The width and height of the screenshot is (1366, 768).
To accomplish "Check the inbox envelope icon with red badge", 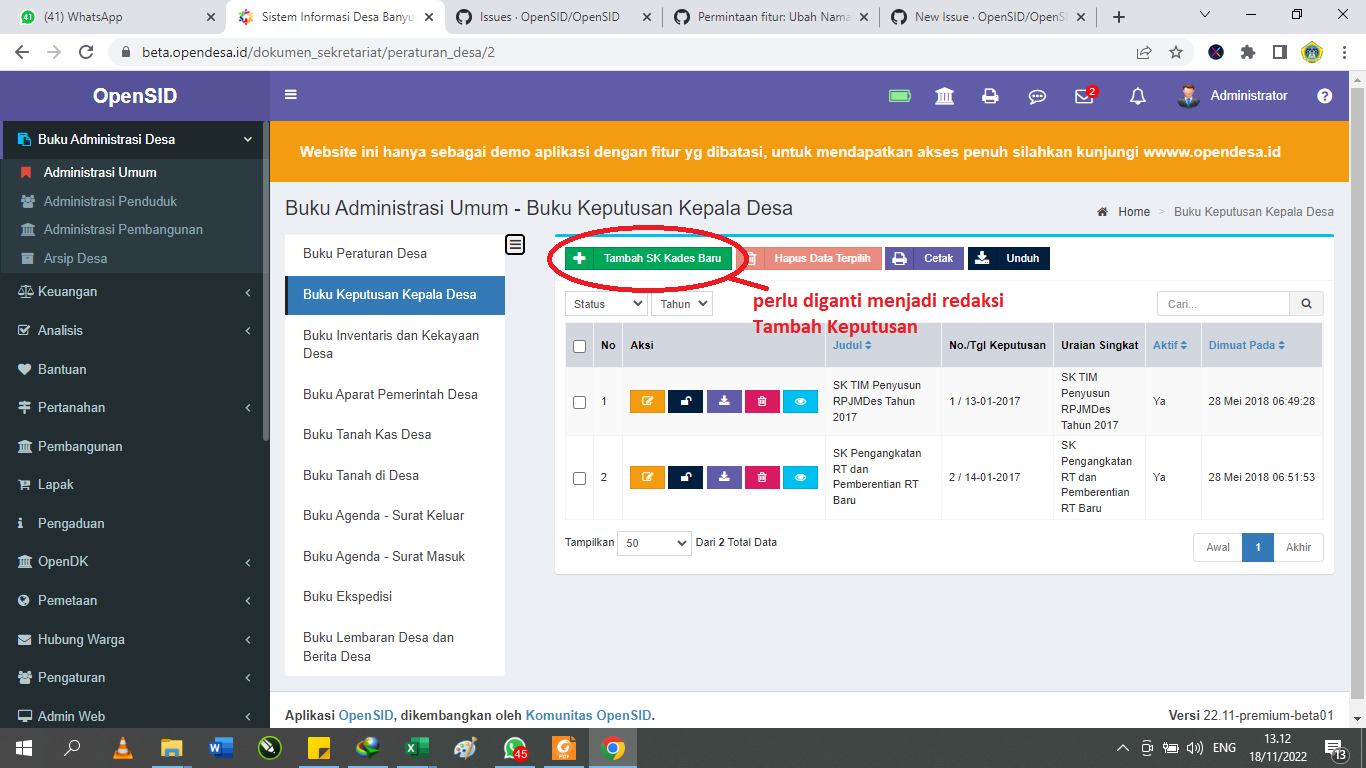I will (1084, 96).
